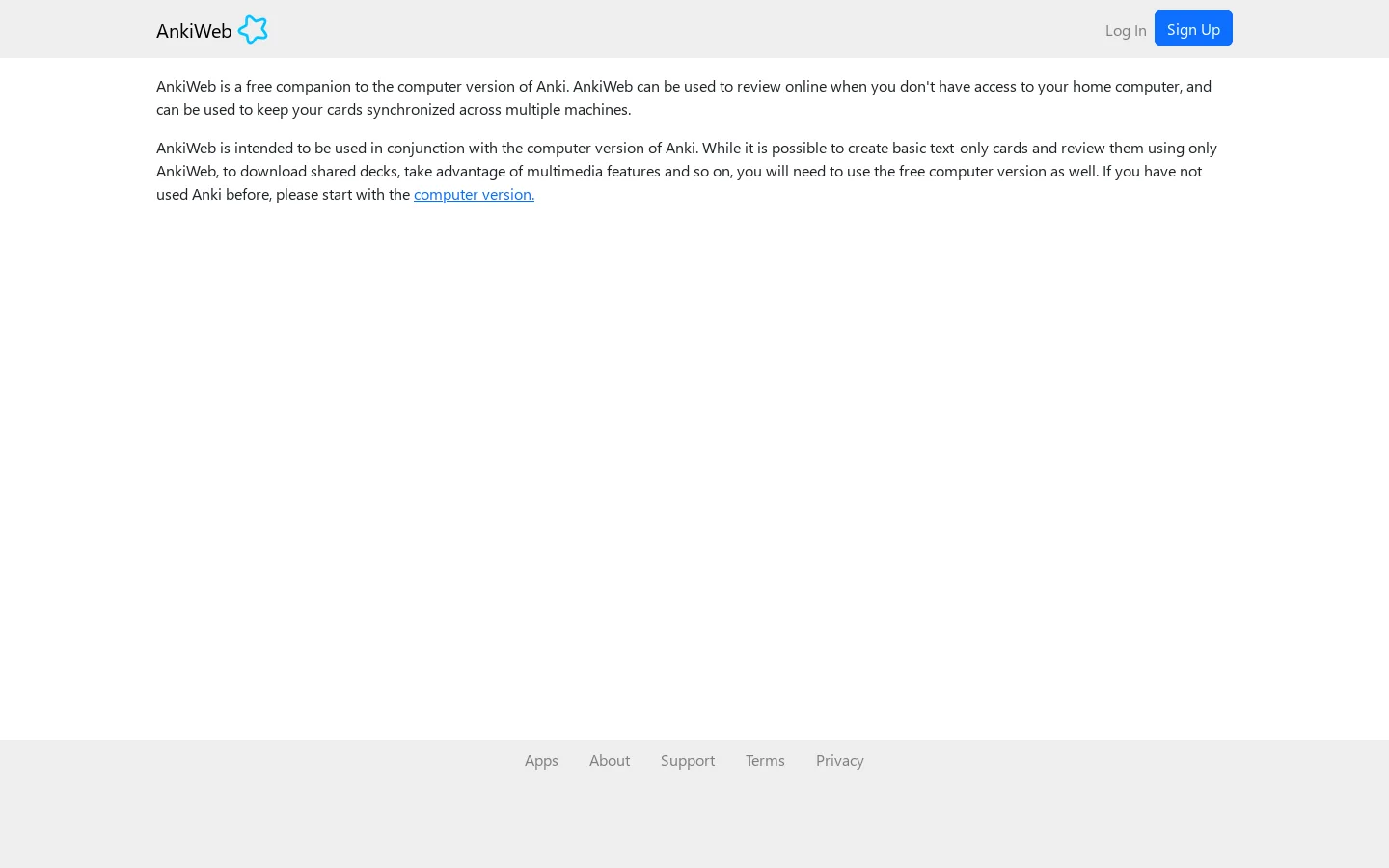Click the AnkiWeb star logo icon
The image size is (1389, 868).
[x=253, y=30]
